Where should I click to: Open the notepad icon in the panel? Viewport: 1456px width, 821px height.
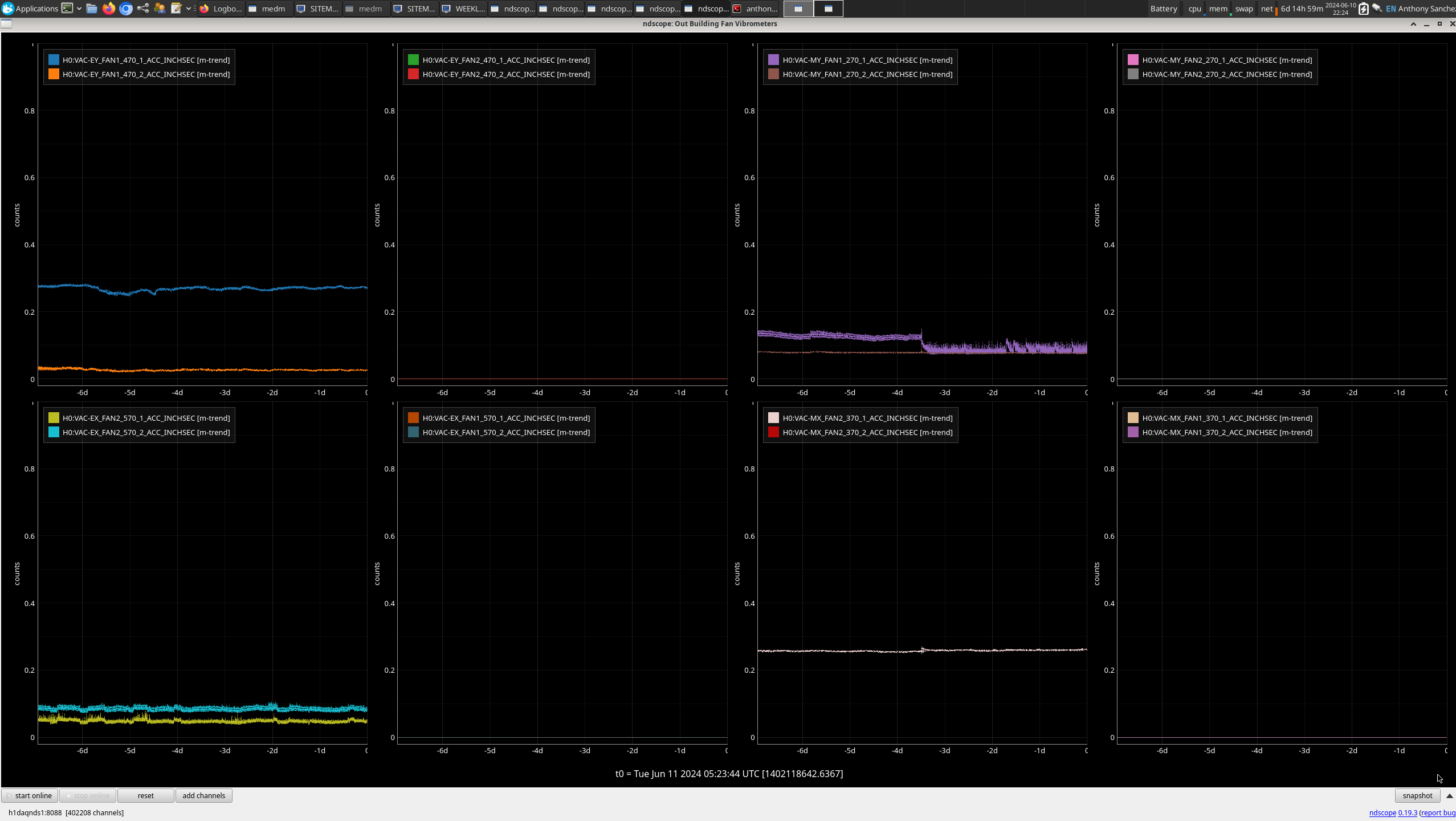[x=176, y=9]
